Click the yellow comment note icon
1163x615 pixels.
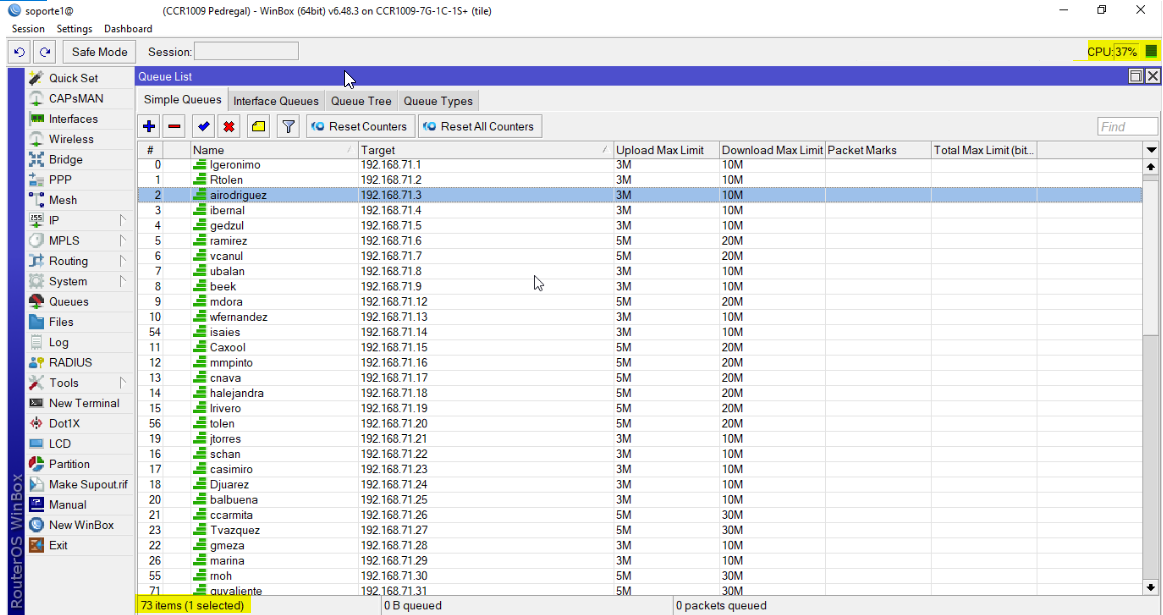coord(258,126)
